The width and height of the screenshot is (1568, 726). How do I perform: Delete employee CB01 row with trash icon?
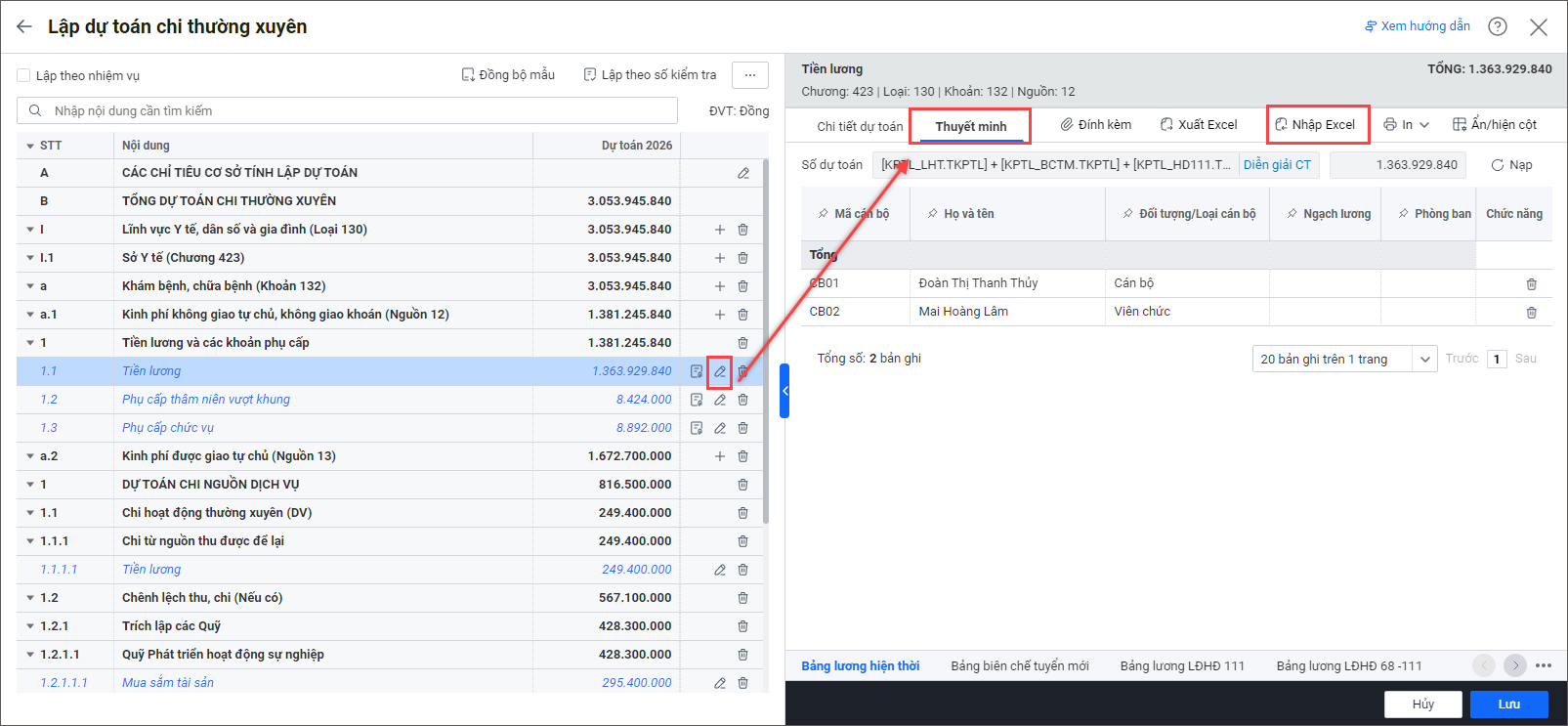click(1531, 284)
